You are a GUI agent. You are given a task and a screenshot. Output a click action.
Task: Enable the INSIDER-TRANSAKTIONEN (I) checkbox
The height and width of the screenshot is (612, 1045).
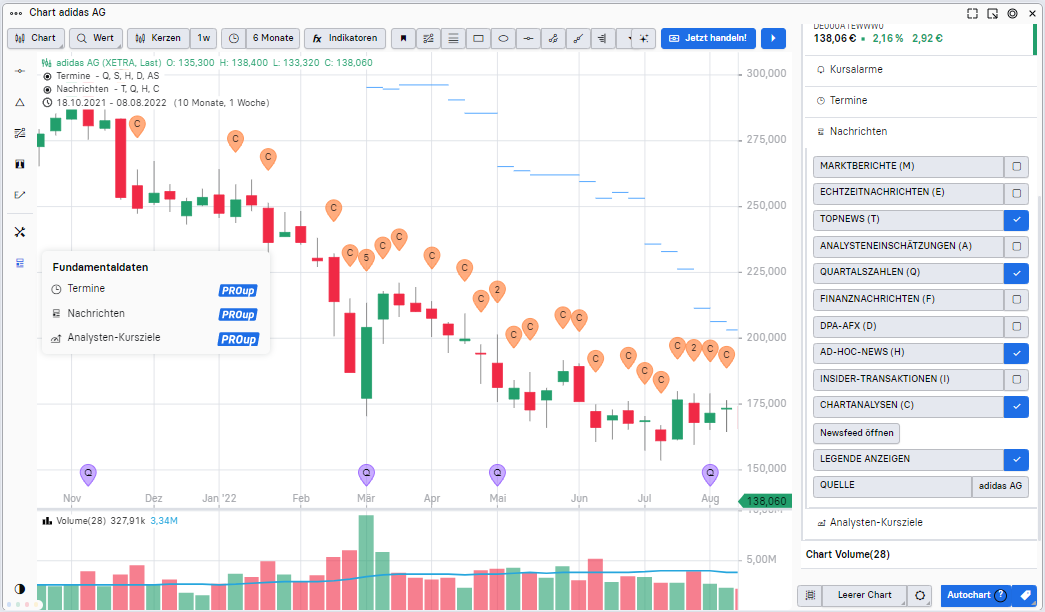[x=1016, y=380]
